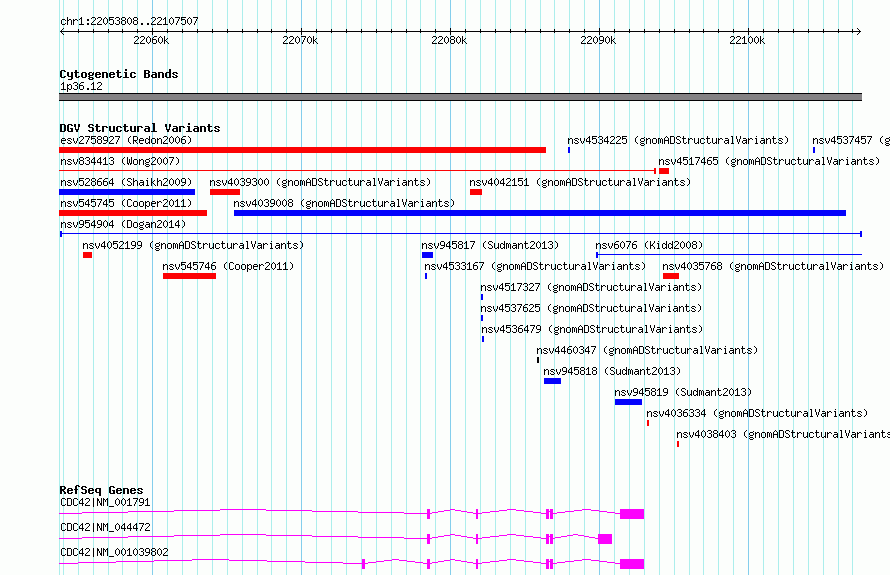Click the red nsv545745 variant bar
Image resolution: width=890 pixels, height=575 pixels.
tap(133, 213)
